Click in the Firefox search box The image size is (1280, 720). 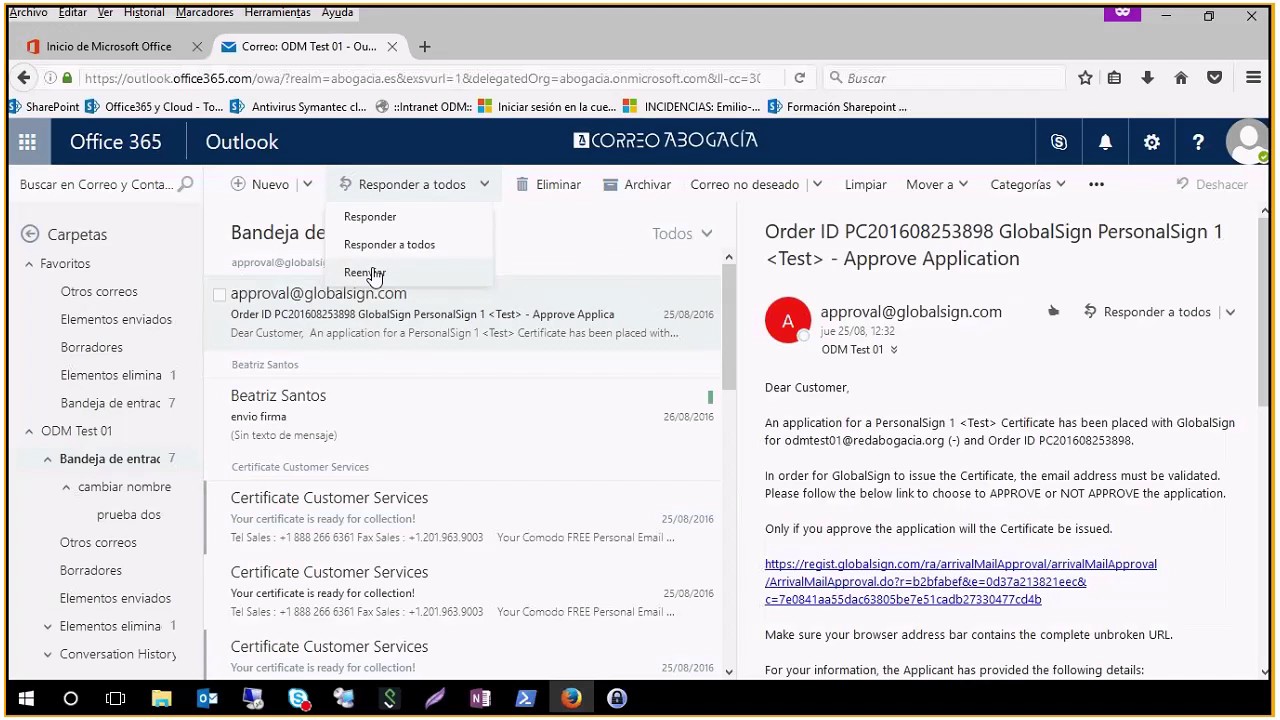click(x=944, y=78)
